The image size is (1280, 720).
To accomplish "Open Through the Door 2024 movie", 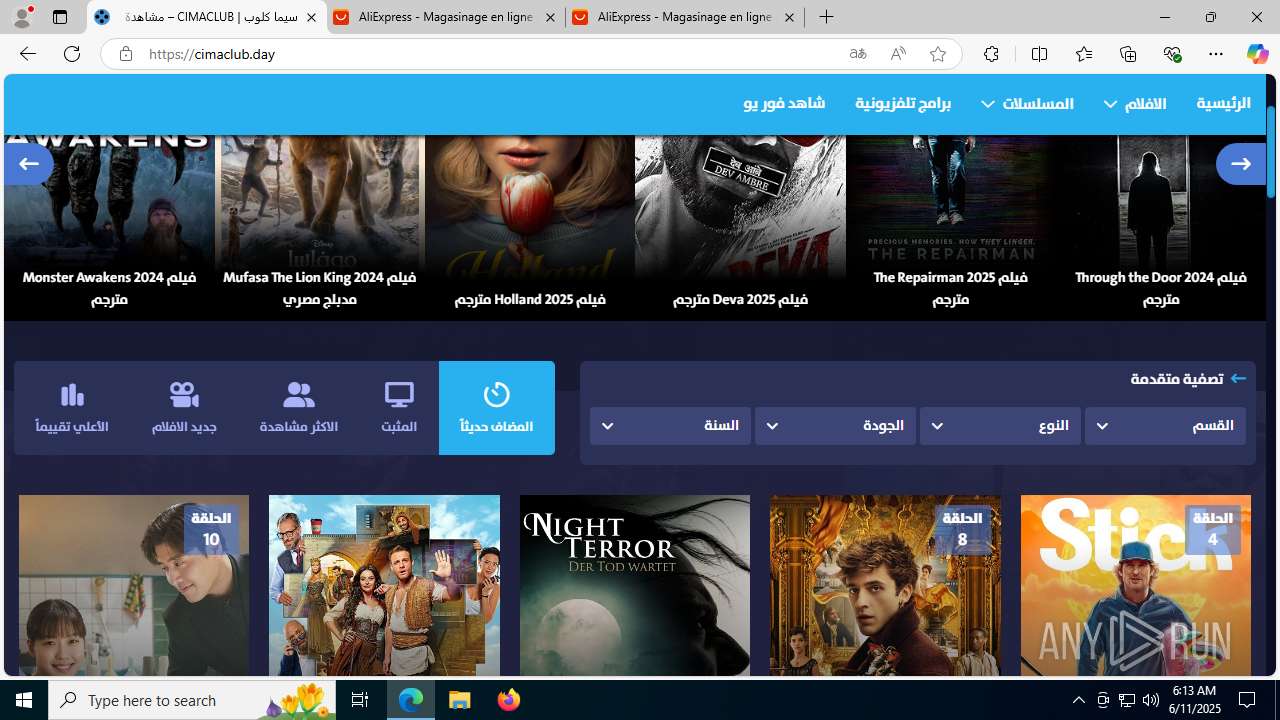I will point(1161,227).
